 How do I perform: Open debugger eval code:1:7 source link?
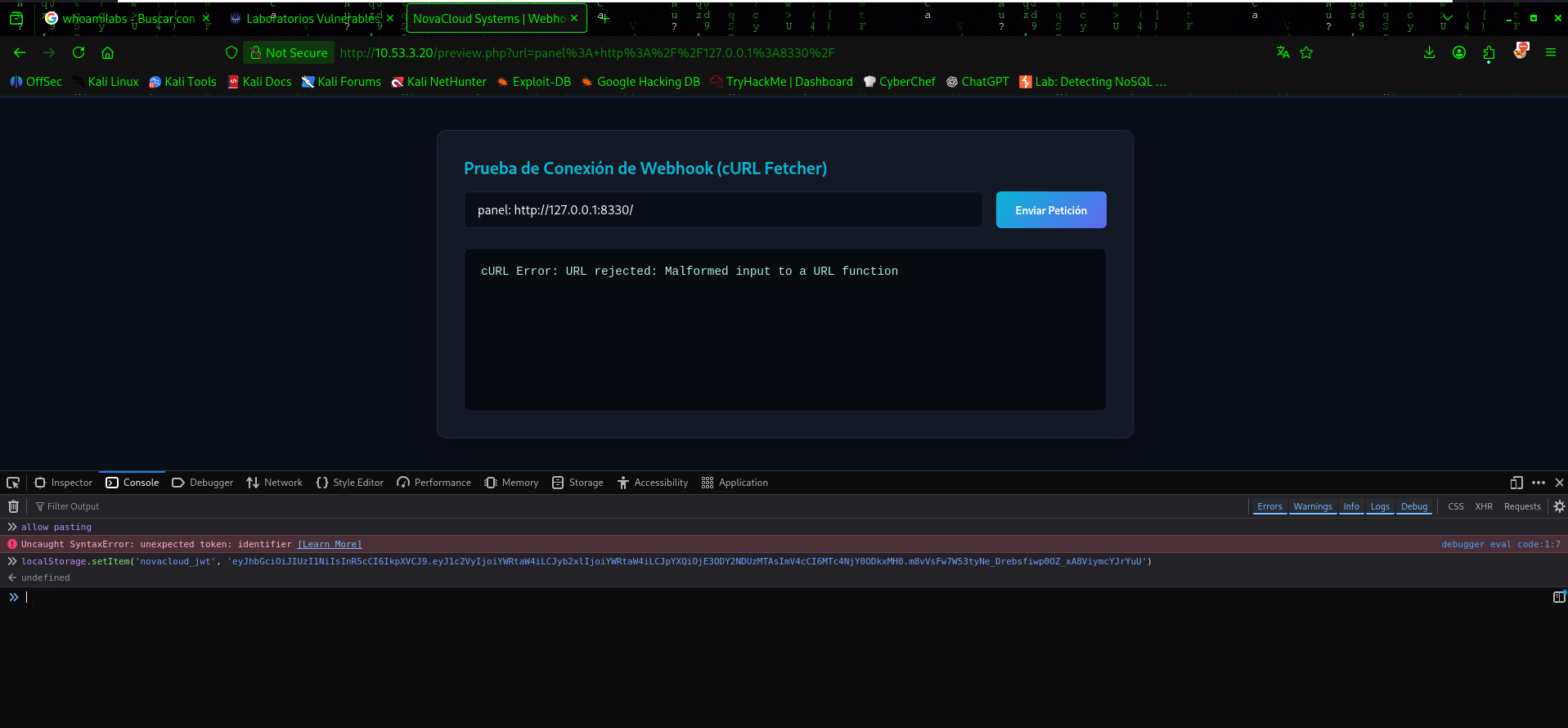click(1500, 544)
